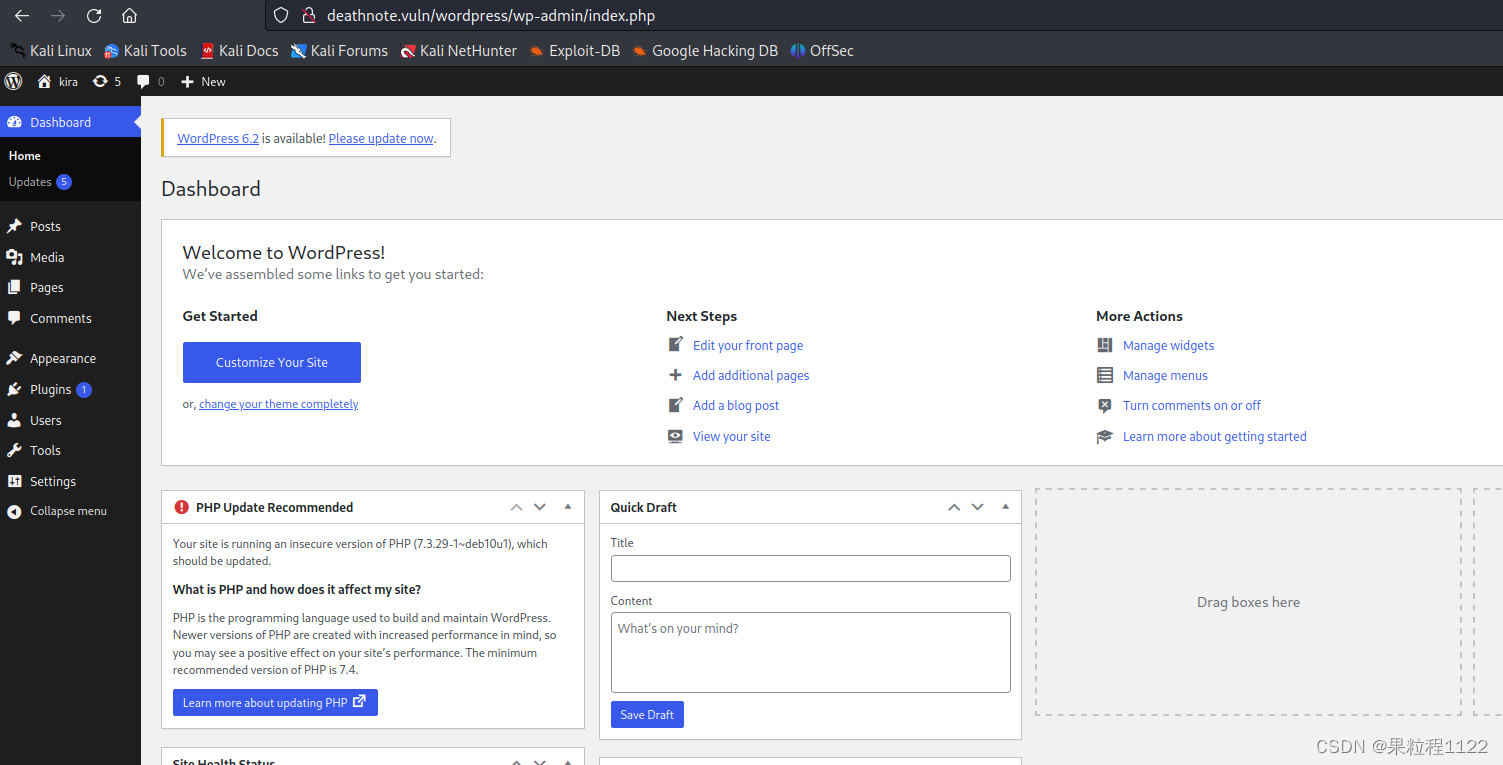Focus the What's on your mind textarea
1503x765 pixels.
tap(811, 652)
